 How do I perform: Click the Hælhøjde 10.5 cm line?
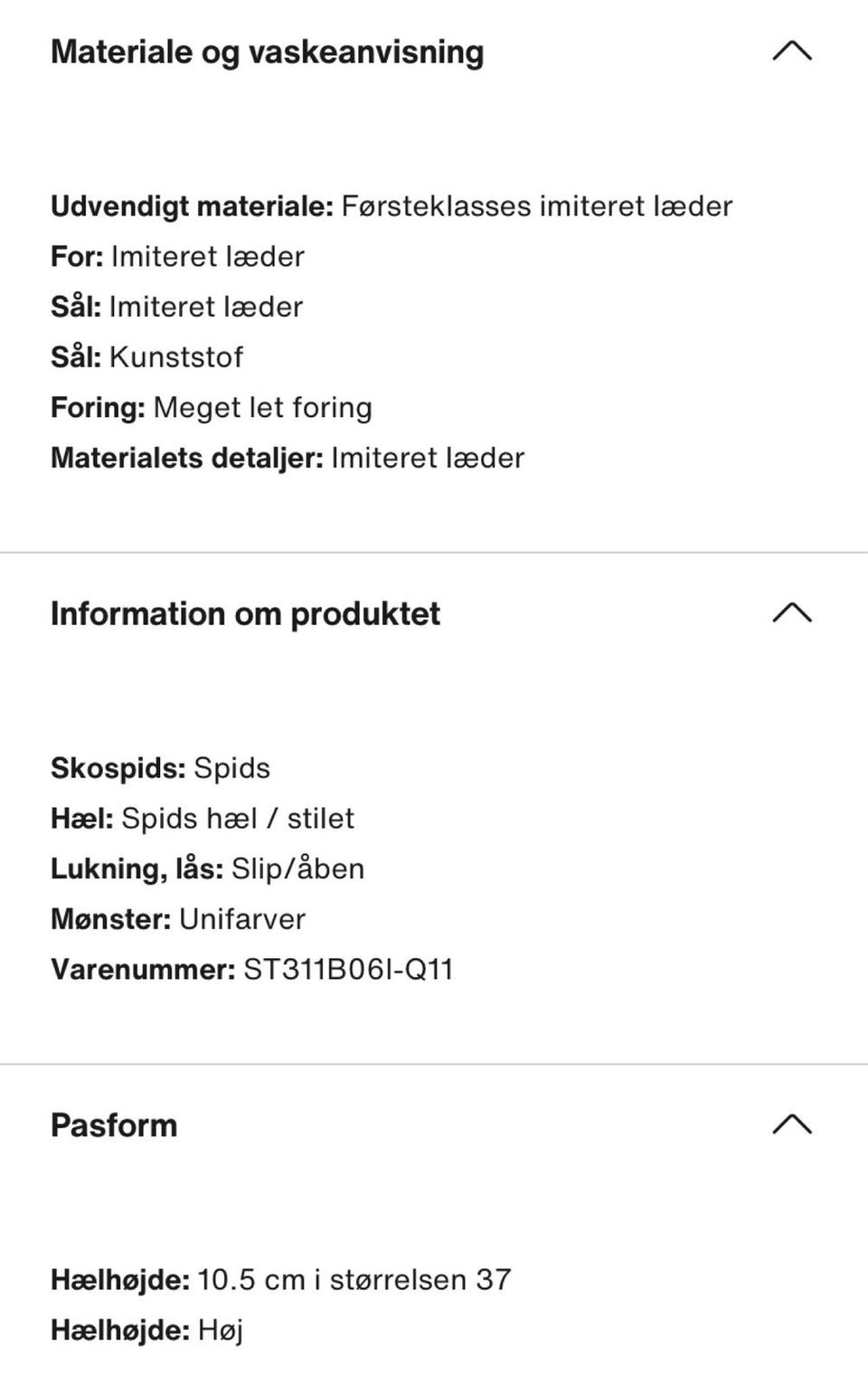(280, 1280)
